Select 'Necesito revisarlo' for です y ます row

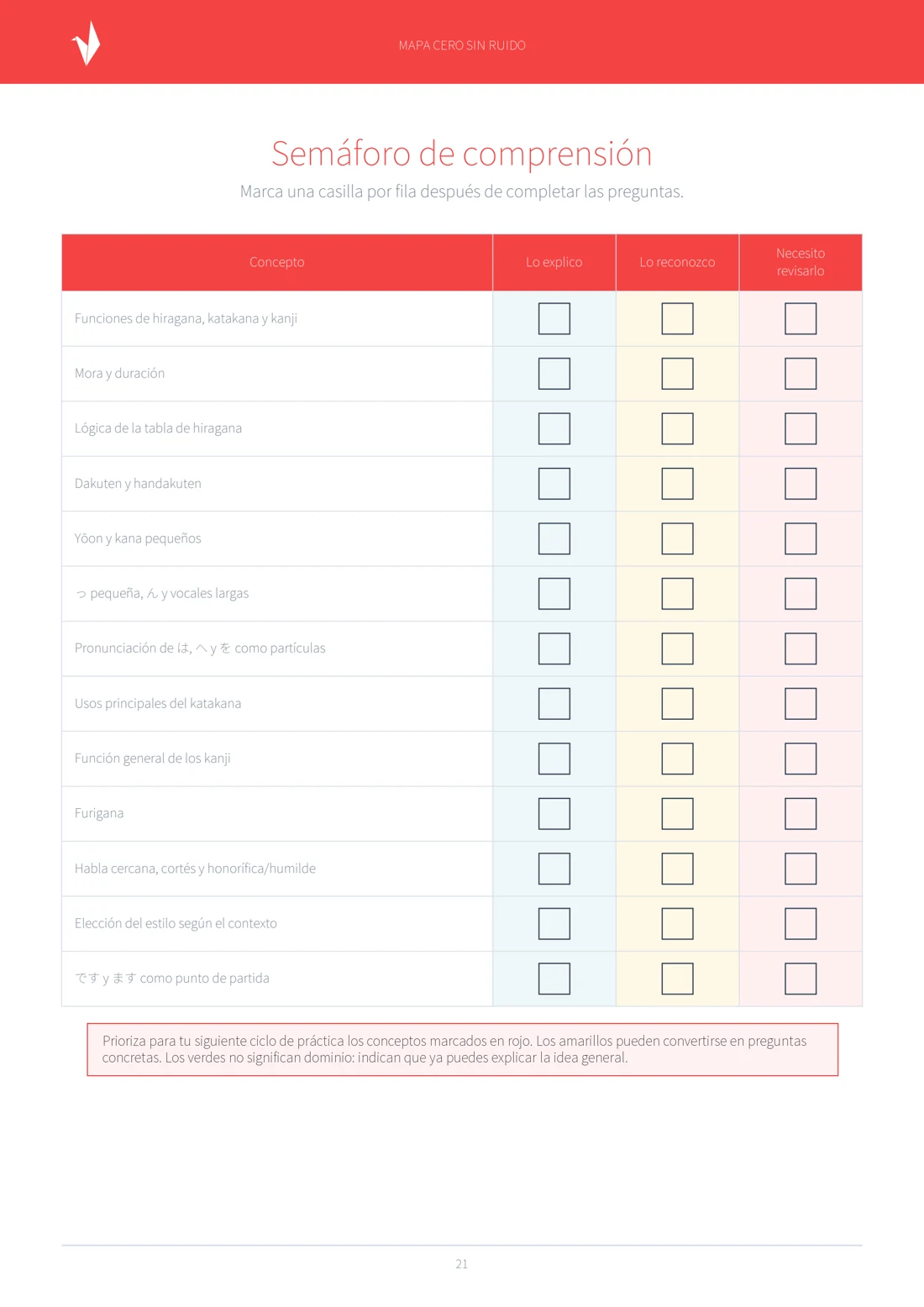801,979
